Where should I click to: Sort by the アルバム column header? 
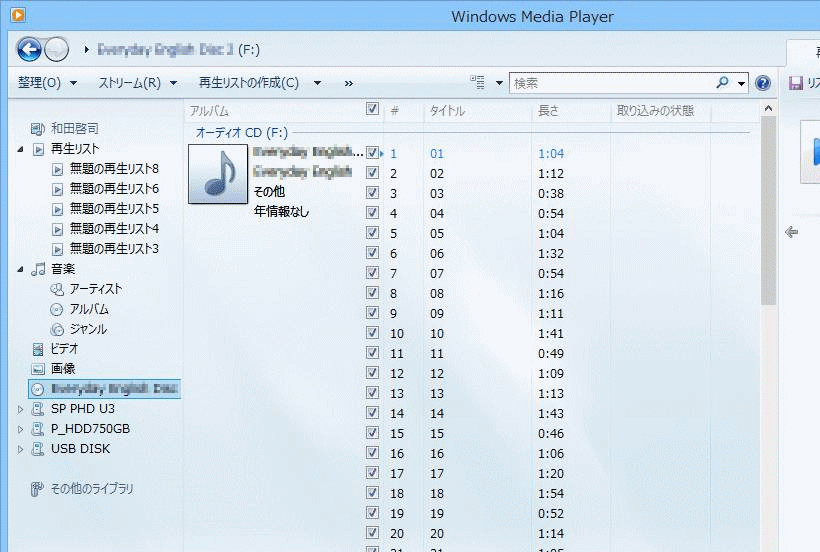(x=209, y=111)
